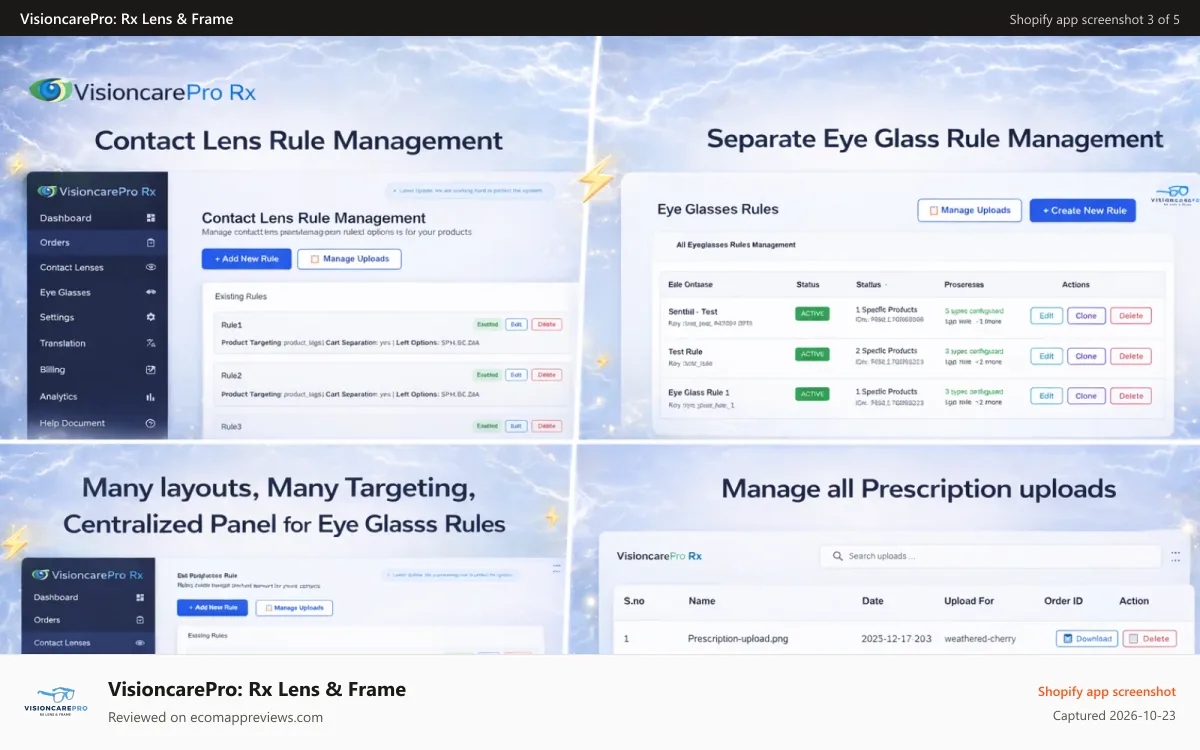Click the Upload For column header
Screen dimensions: 1200x750
pyautogui.click(x=969, y=601)
